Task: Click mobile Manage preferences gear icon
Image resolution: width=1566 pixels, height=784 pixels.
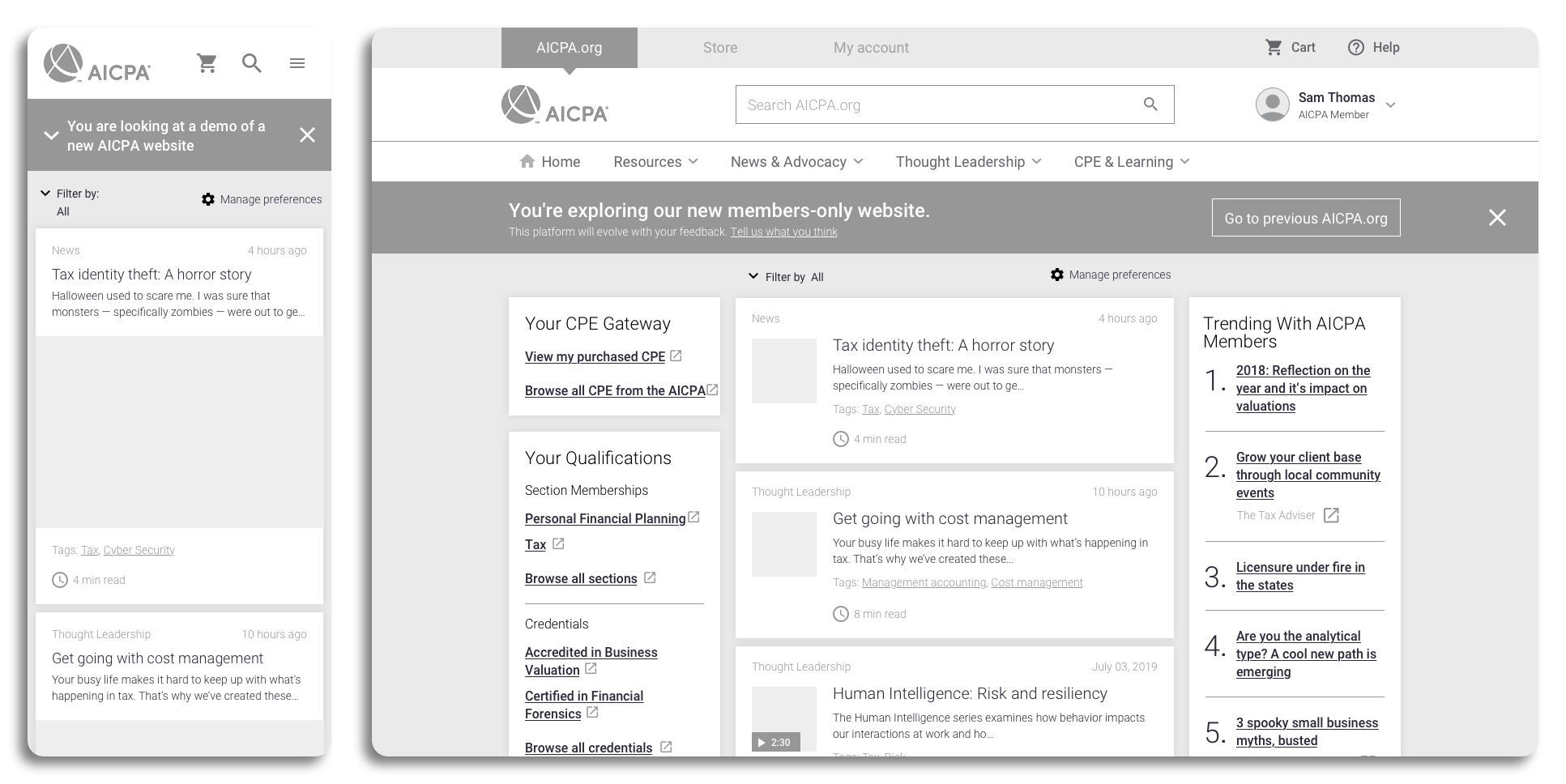Action: (208, 199)
